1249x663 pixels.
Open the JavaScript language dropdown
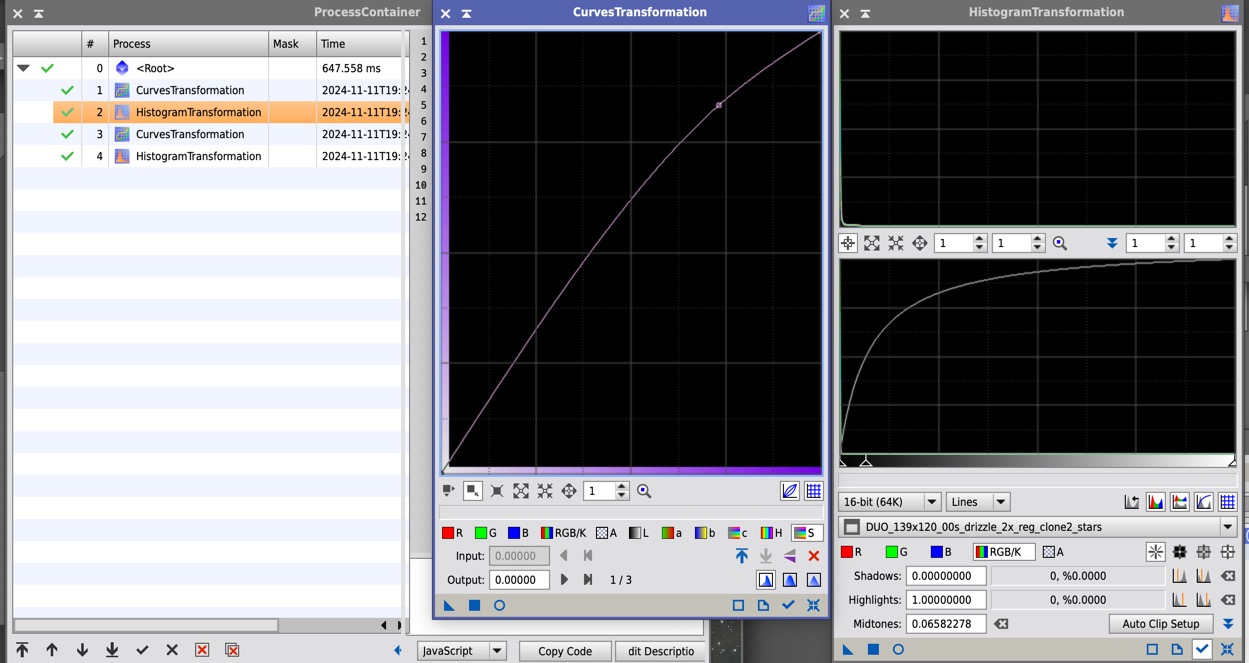(461, 651)
